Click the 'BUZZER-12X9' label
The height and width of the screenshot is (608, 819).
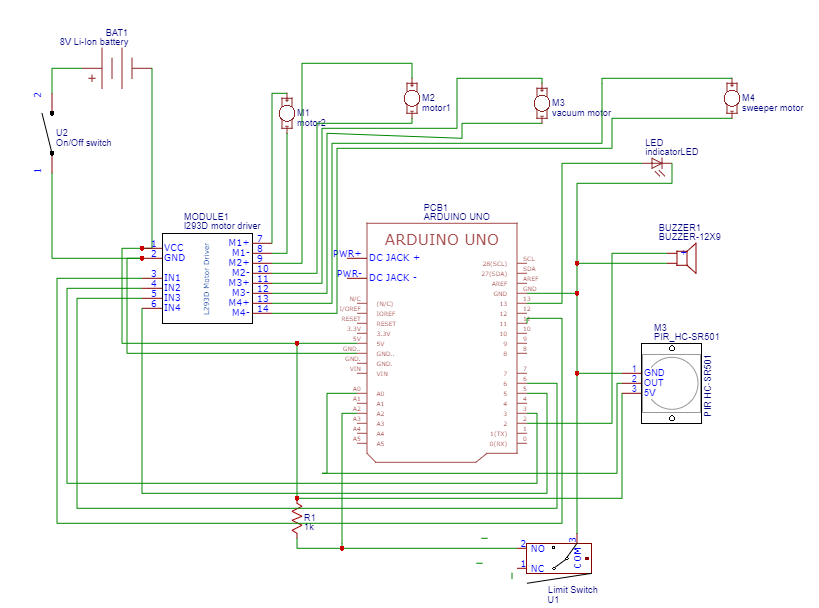pyautogui.click(x=689, y=237)
